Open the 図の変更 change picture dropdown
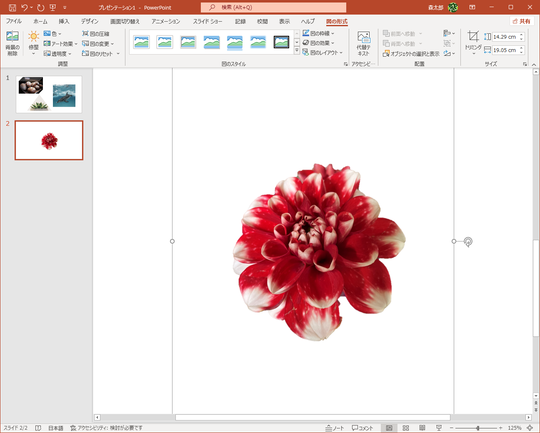The image size is (540, 433). [98, 44]
